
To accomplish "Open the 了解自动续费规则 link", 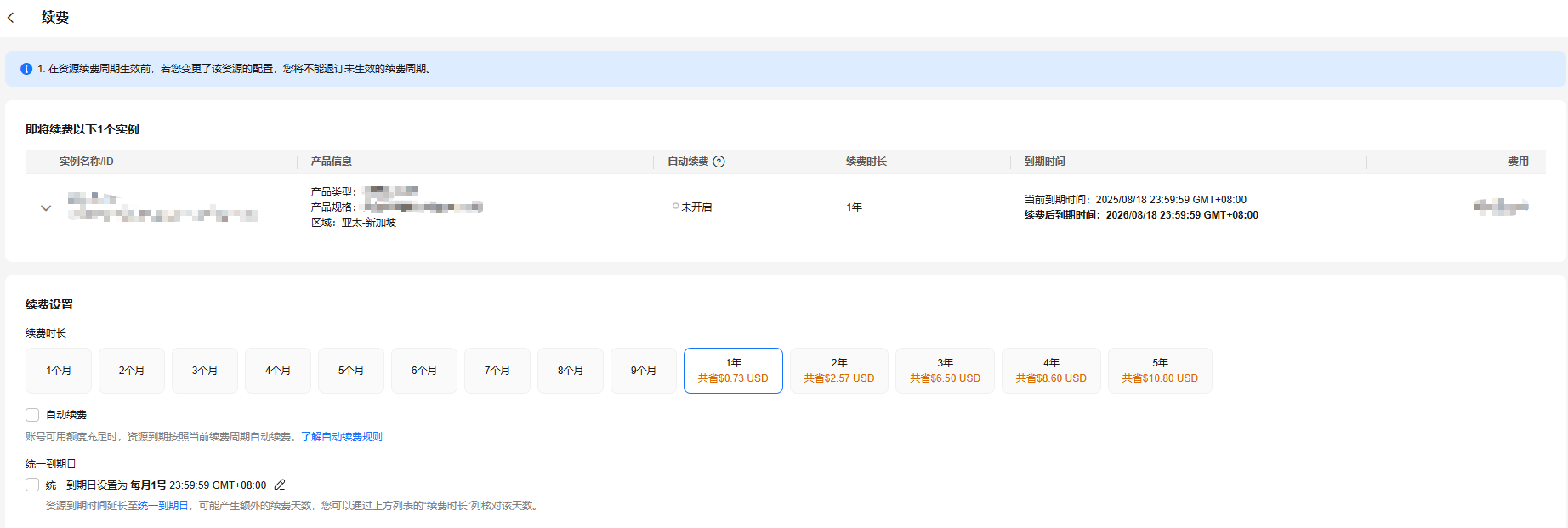I will [342, 437].
